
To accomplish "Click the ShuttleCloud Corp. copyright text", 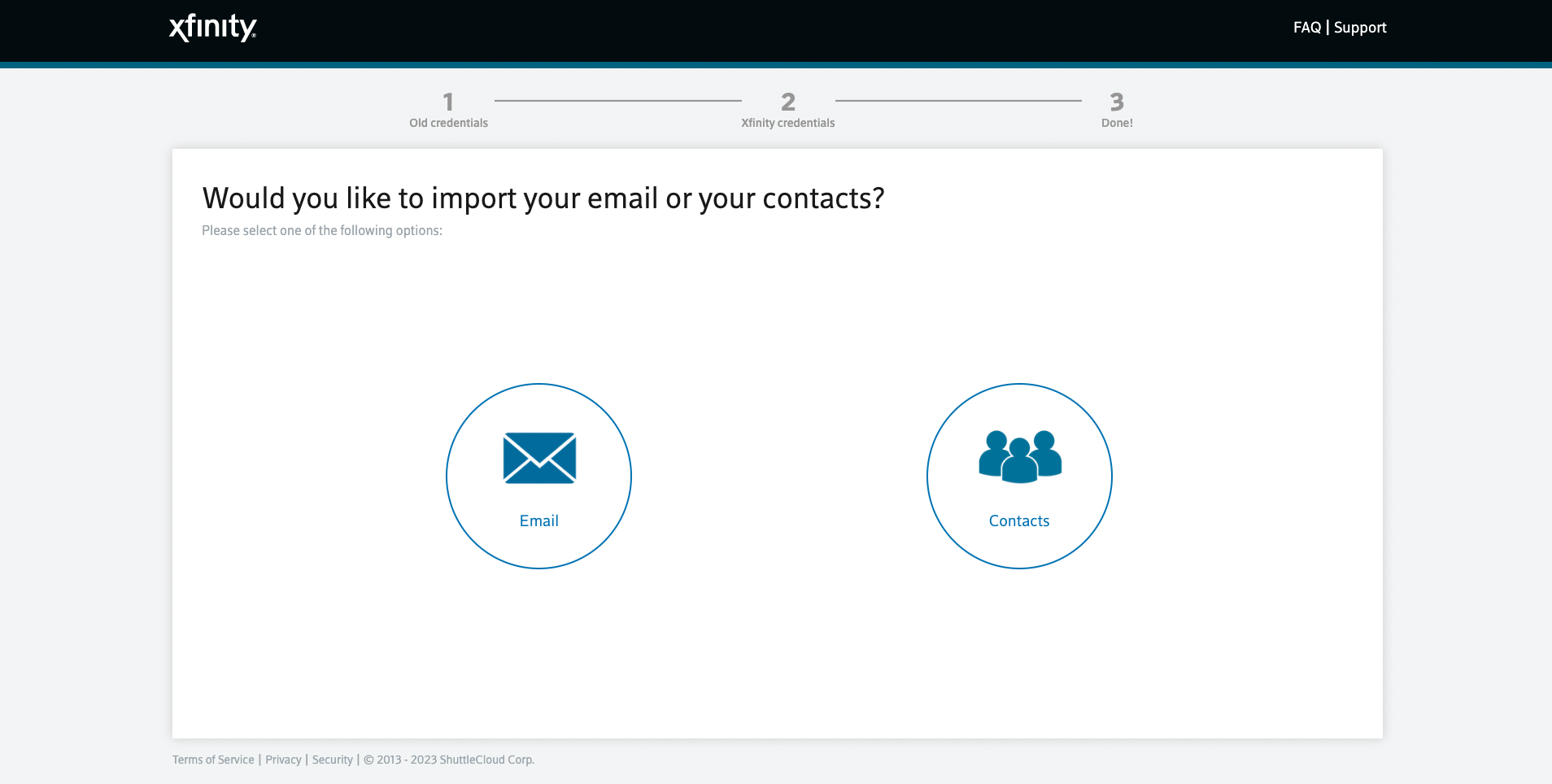I will pyautogui.click(x=449, y=760).
